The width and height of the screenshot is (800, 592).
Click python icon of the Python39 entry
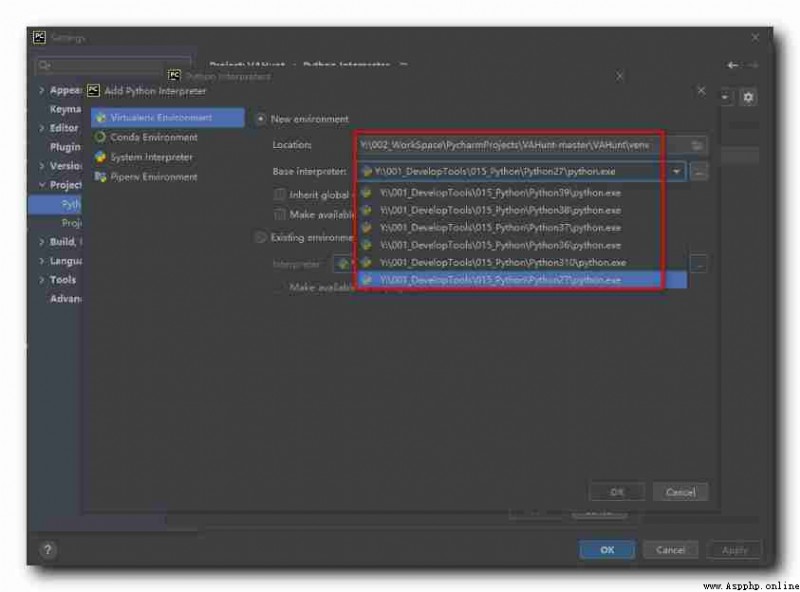pos(366,192)
